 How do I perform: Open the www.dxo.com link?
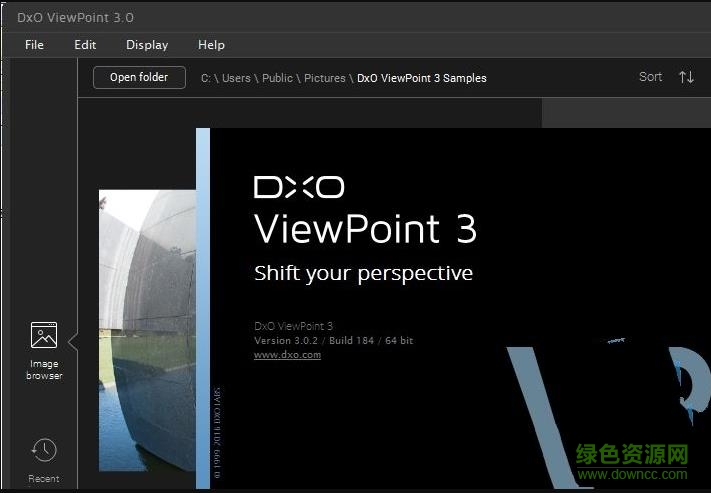(x=287, y=355)
